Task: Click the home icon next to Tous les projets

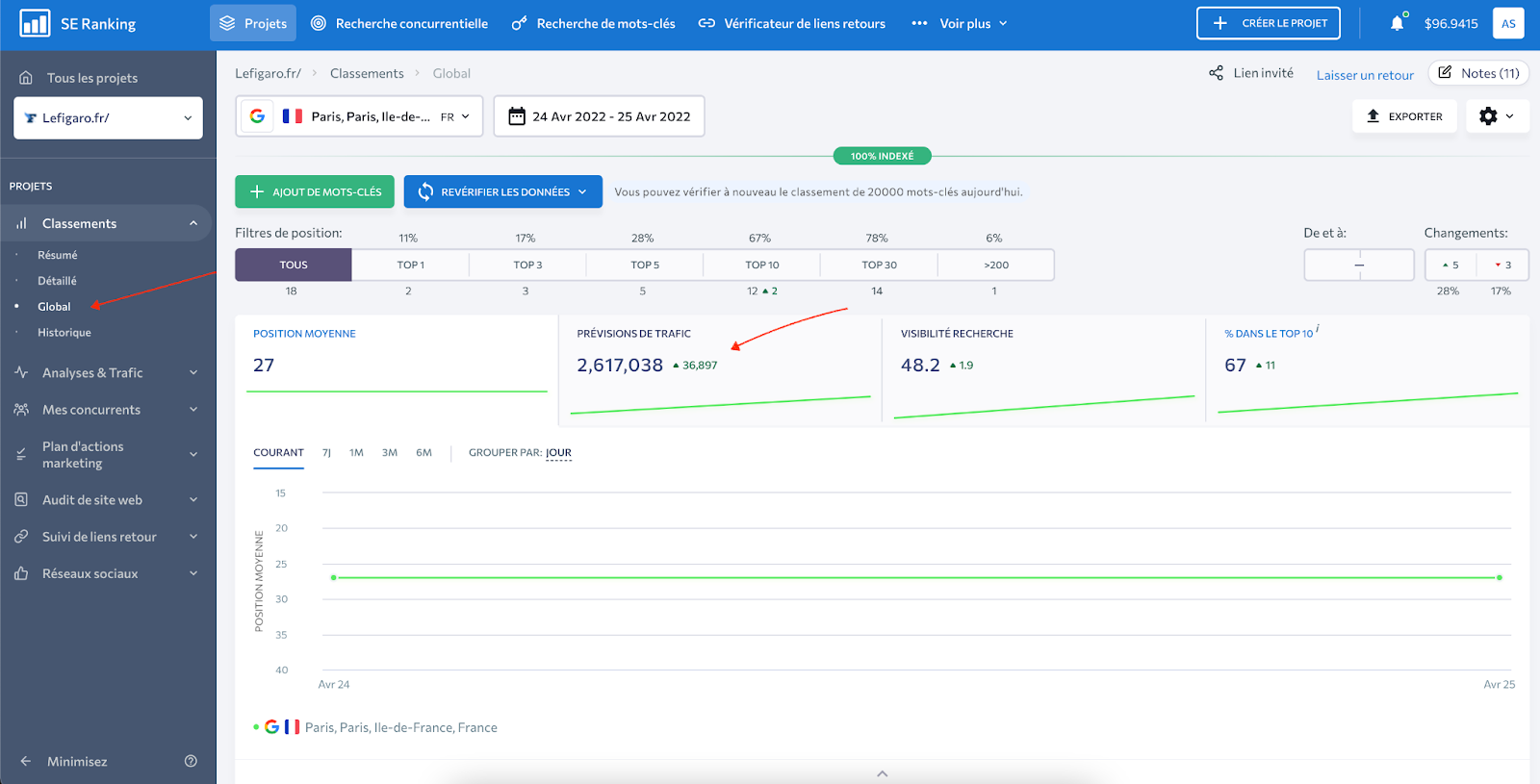Action: (26, 78)
